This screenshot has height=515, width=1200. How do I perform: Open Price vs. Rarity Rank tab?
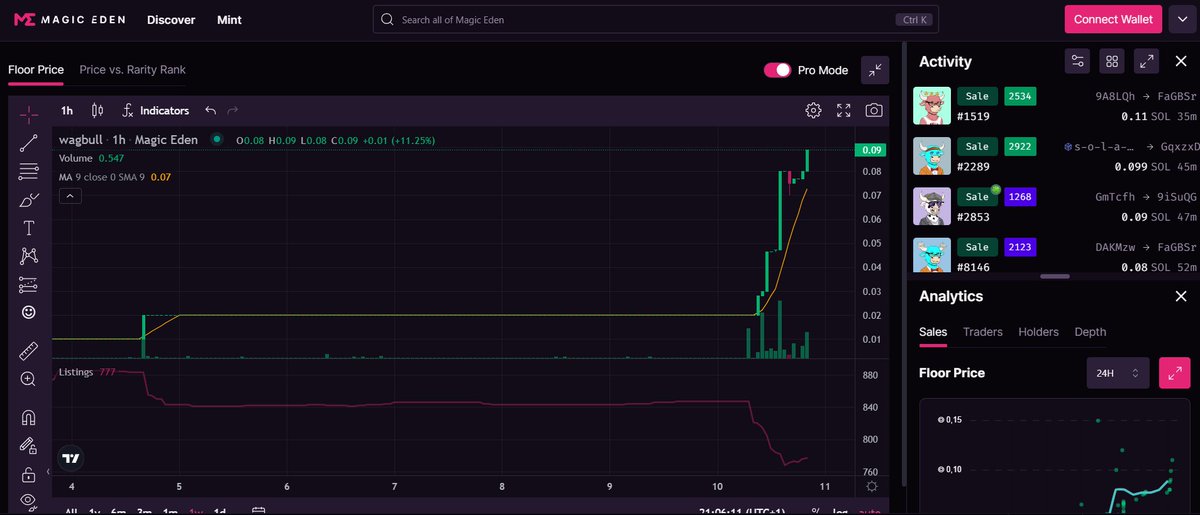point(133,70)
